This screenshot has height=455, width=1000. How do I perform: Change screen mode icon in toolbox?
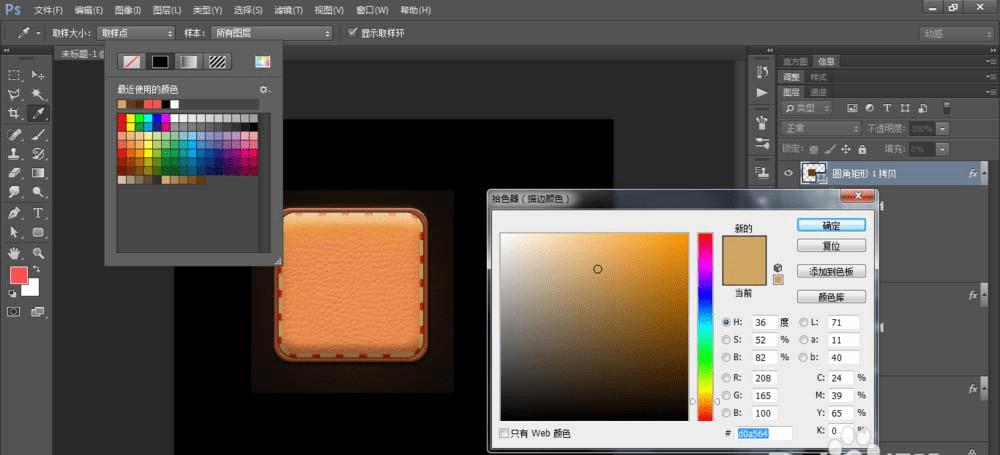pos(38,311)
